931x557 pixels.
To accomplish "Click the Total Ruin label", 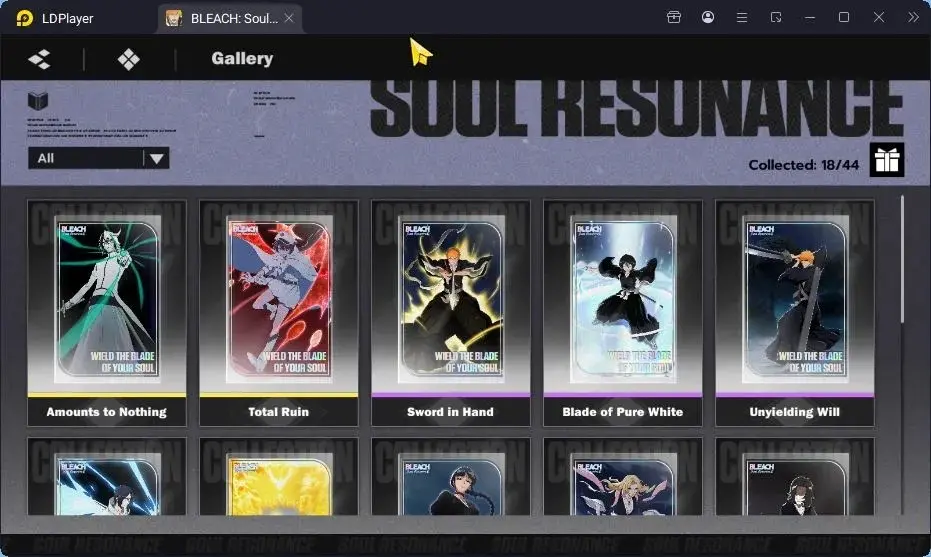I will click(278, 412).
